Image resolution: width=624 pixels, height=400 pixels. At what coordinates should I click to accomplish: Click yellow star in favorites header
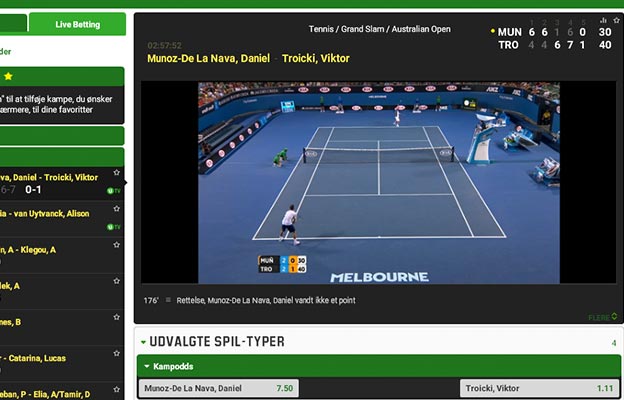8,76
